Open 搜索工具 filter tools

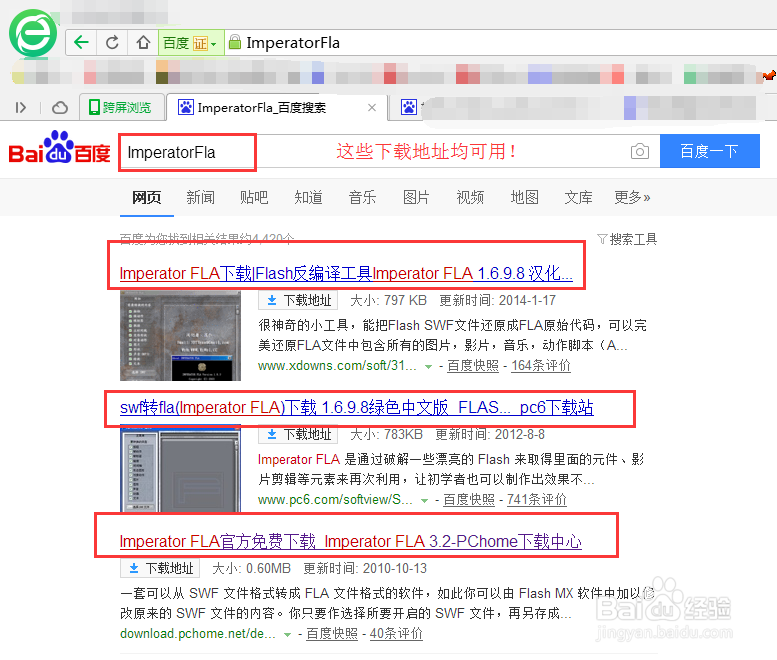pos(627,239)
